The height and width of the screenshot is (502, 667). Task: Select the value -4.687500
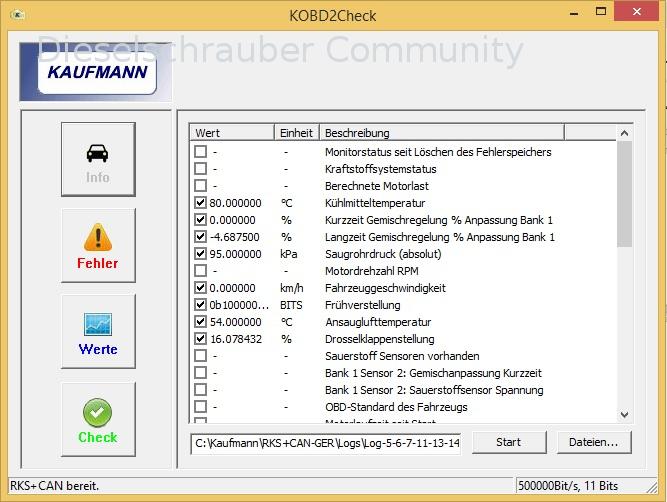(234, 237)
